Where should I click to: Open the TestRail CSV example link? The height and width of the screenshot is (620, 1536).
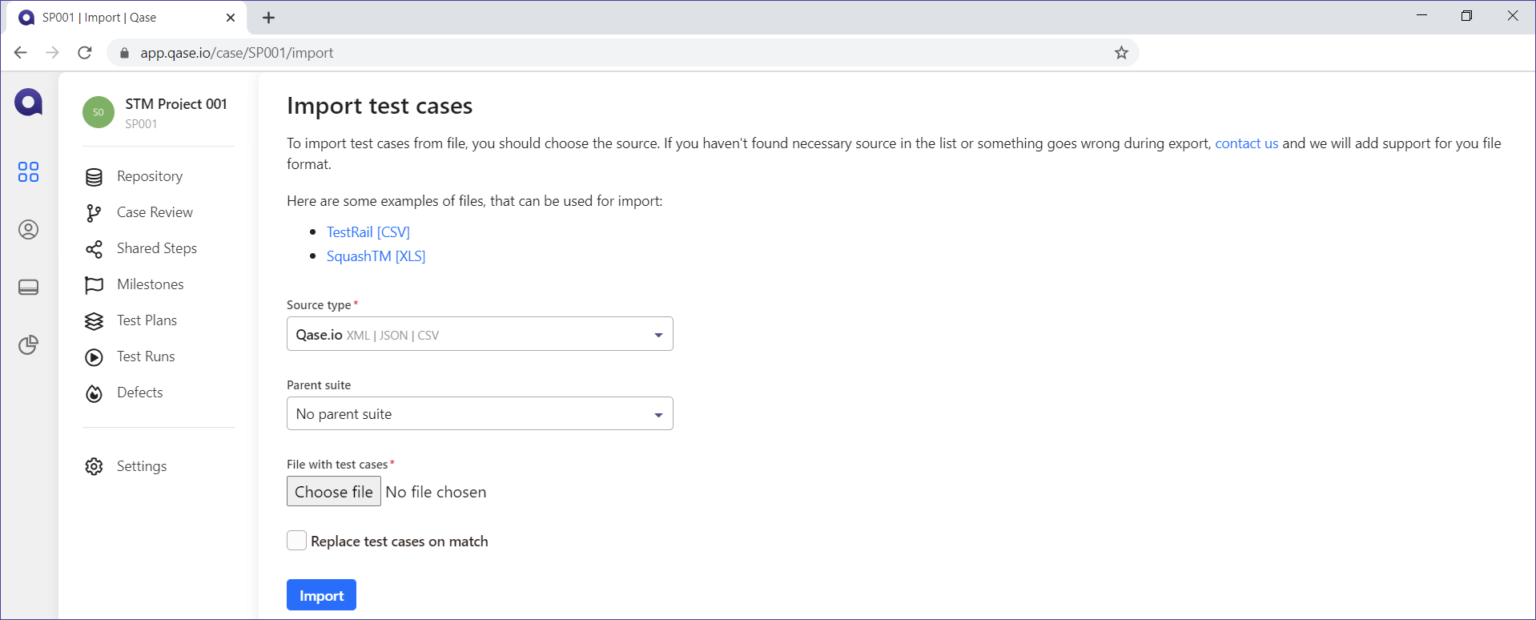368,231
